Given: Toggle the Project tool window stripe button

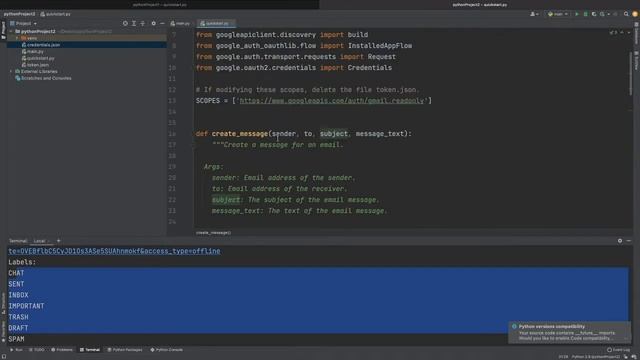Looking at the screenshot, I should (x=3, y=30).
